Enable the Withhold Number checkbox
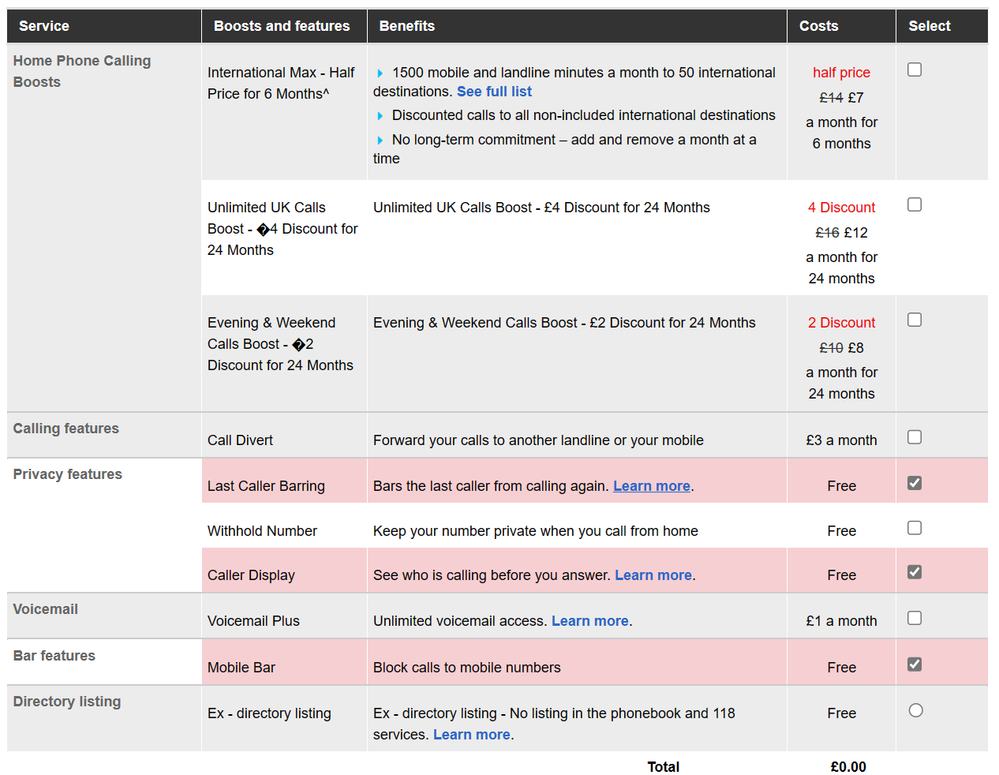 pos(914,528)
